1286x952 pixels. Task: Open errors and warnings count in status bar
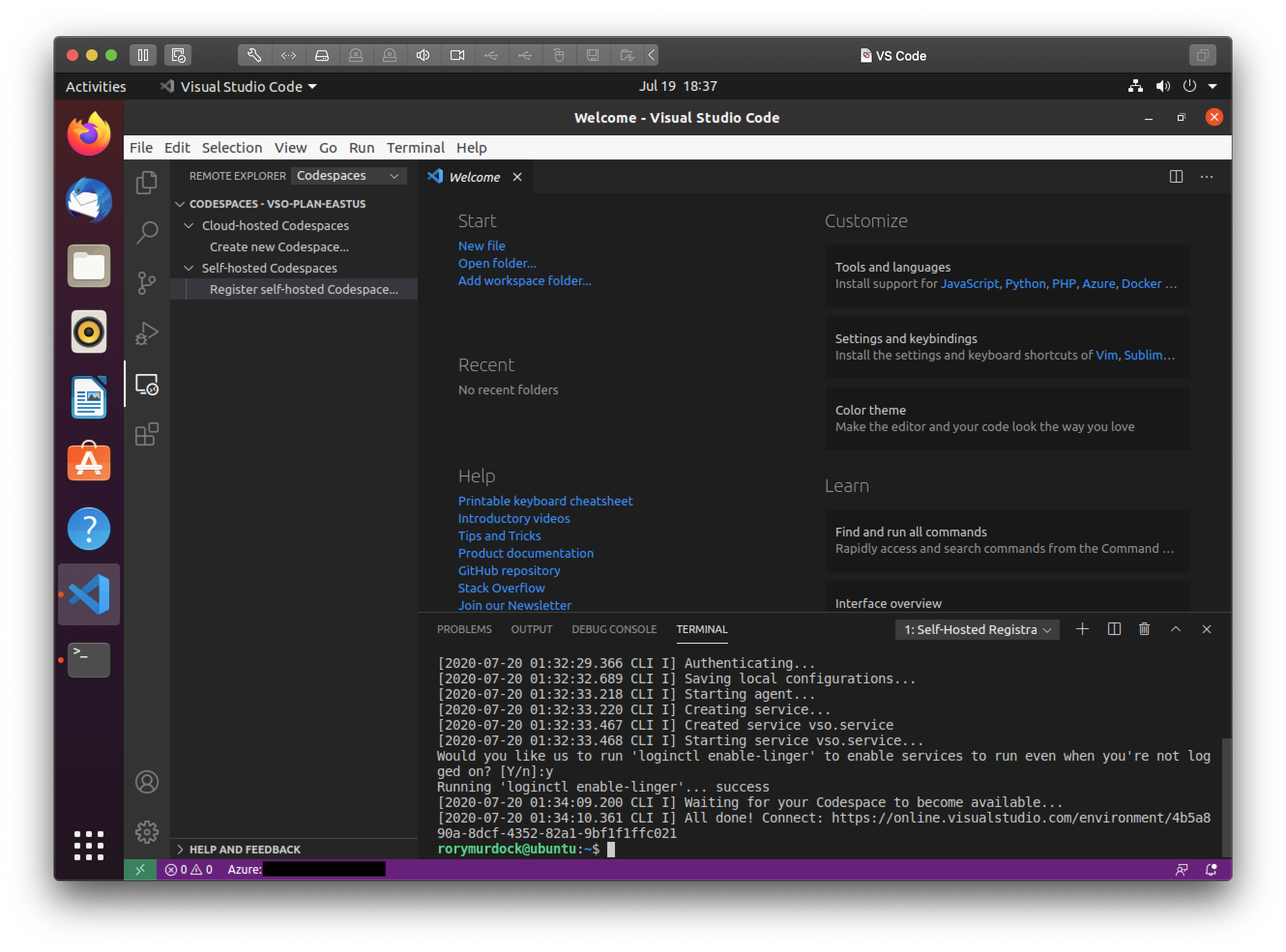(189, 869)
